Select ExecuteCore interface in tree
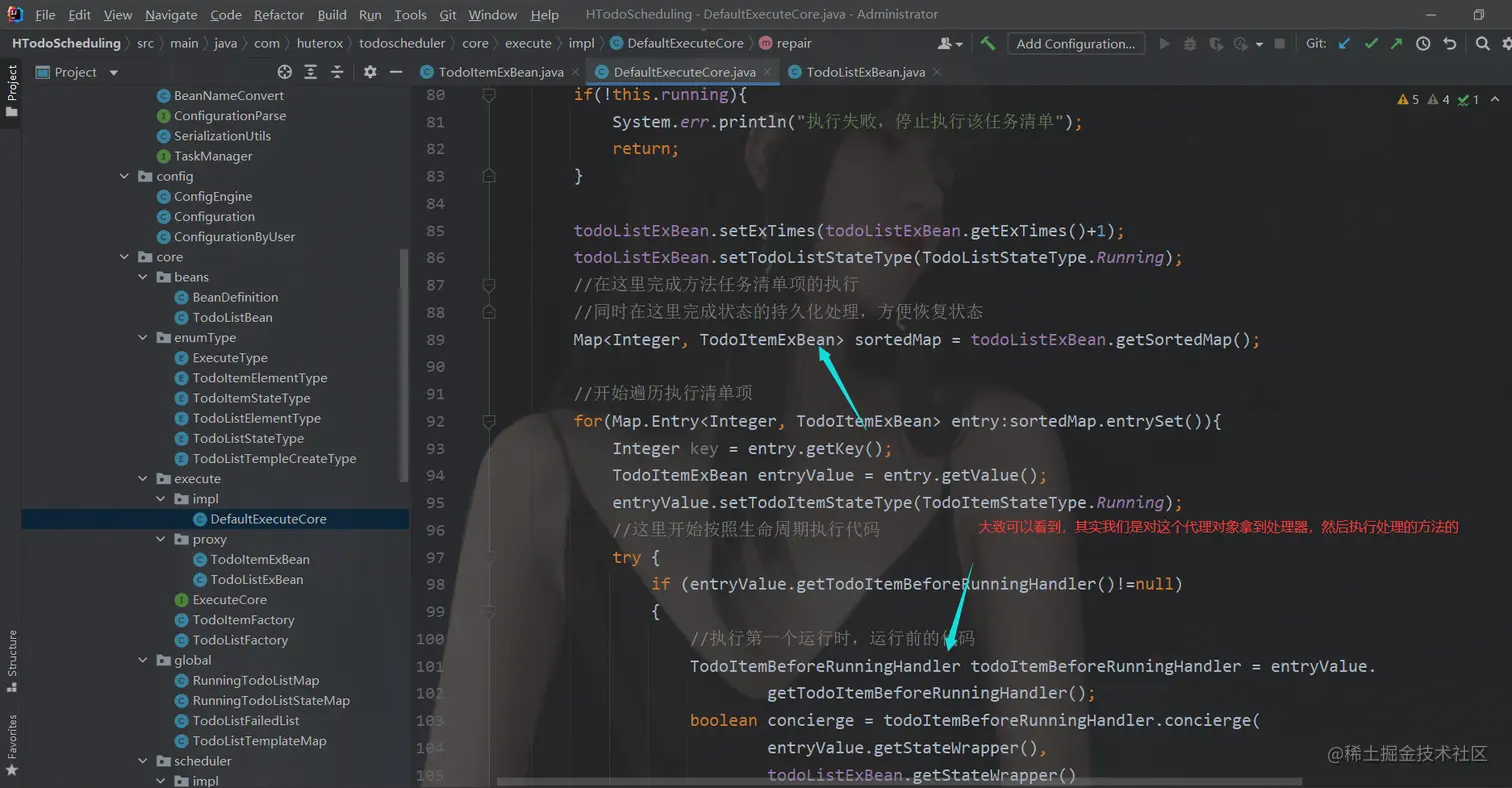 click(221, 600)
